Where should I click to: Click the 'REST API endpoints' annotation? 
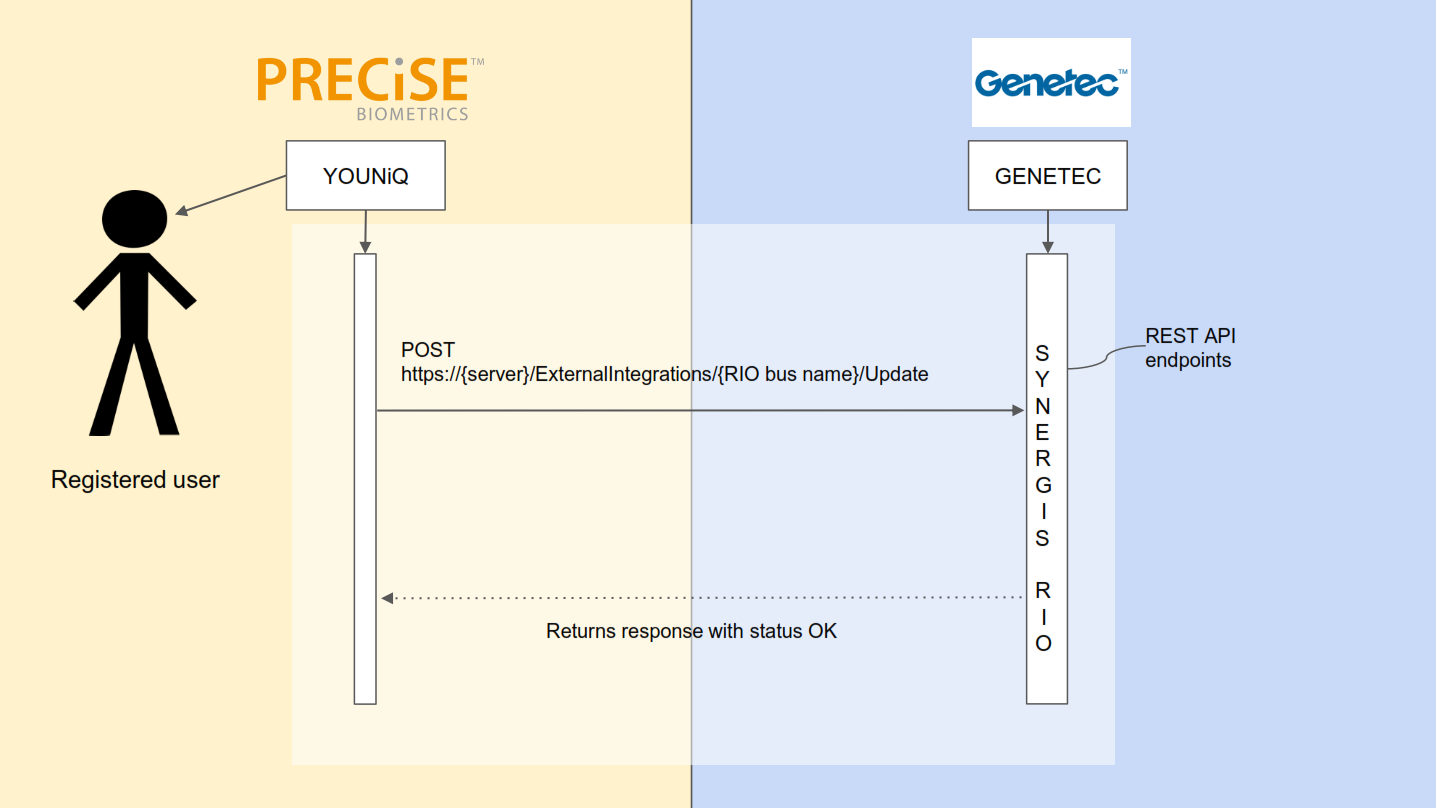click(x=1190, y=348)
